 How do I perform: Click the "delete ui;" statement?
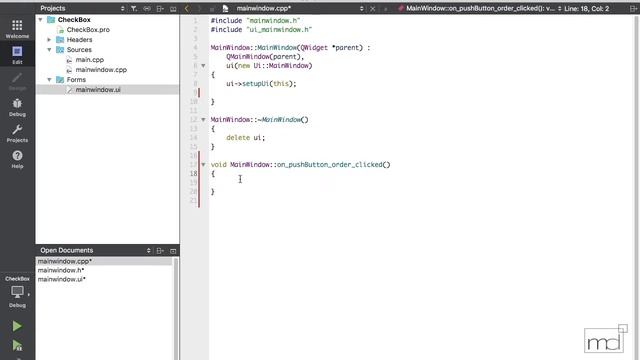pos(245,138)
